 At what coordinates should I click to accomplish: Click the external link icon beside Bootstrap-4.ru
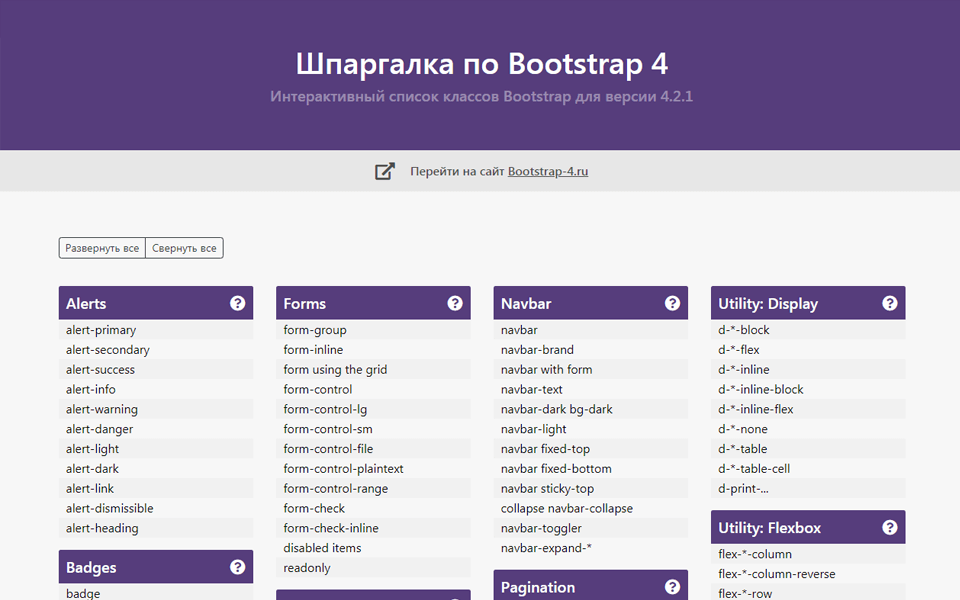pos(384,171)
